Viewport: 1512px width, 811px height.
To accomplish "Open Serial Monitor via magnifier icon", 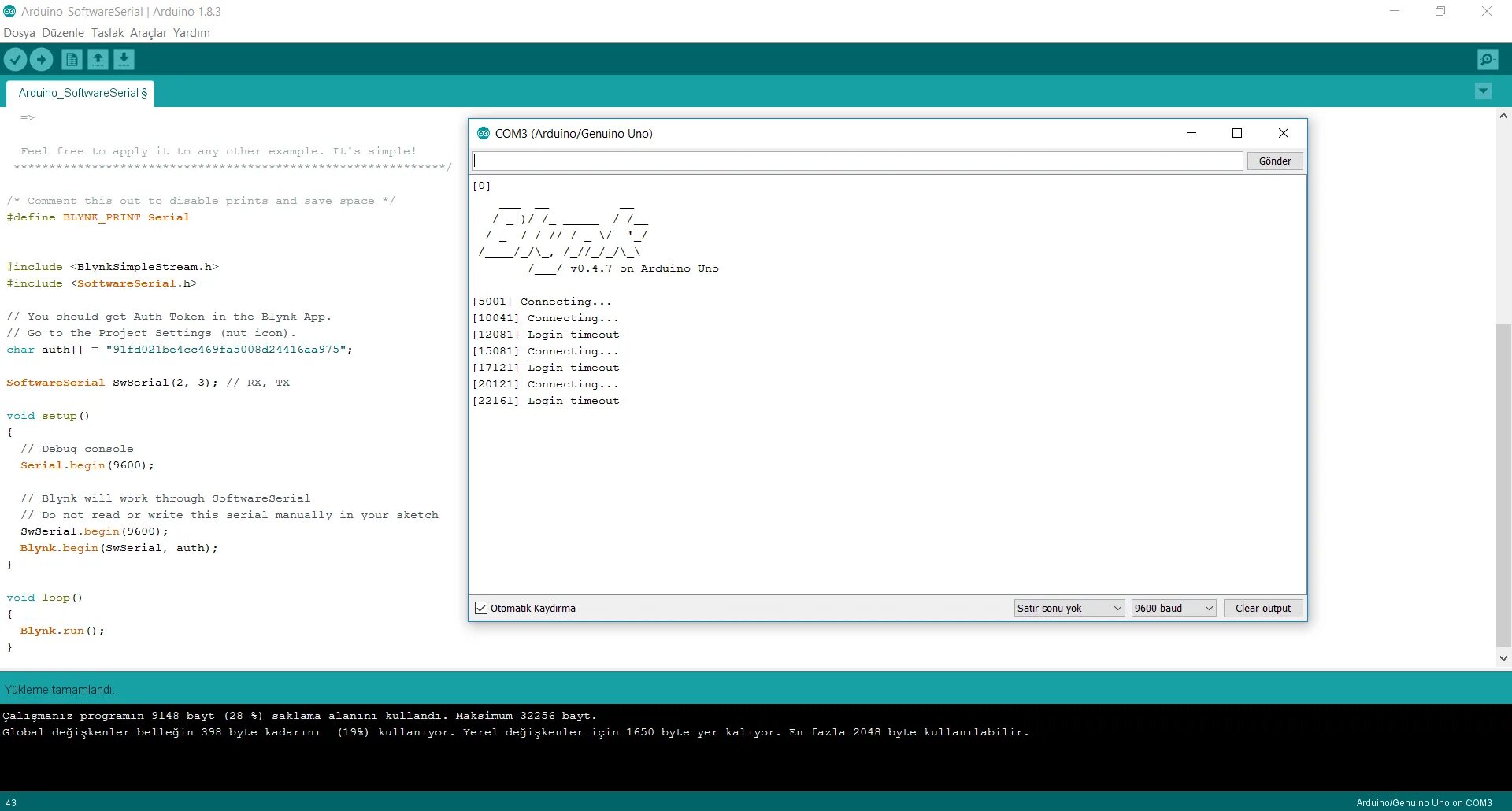I will click(1488, 59).
